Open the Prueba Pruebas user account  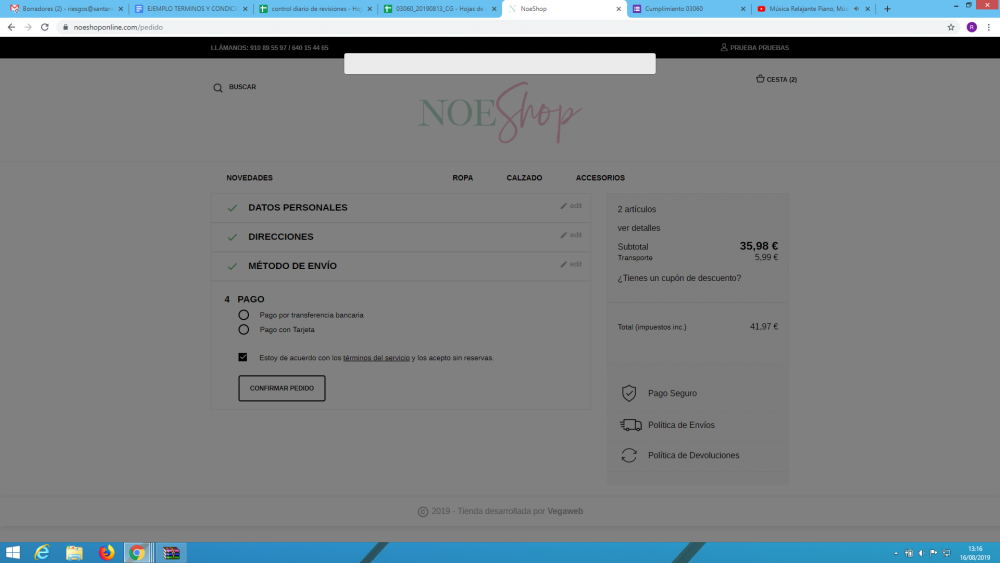(754, 47)
